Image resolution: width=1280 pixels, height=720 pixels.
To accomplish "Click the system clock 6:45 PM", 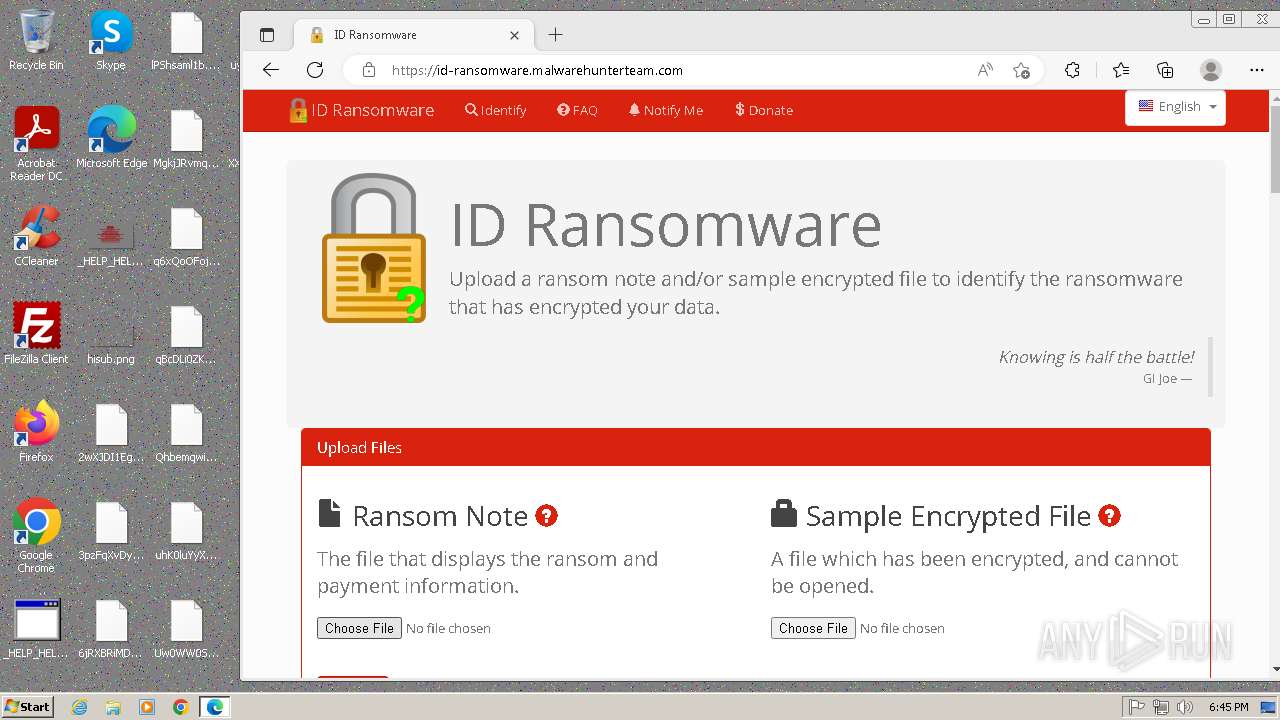I will pos(1228,707).
